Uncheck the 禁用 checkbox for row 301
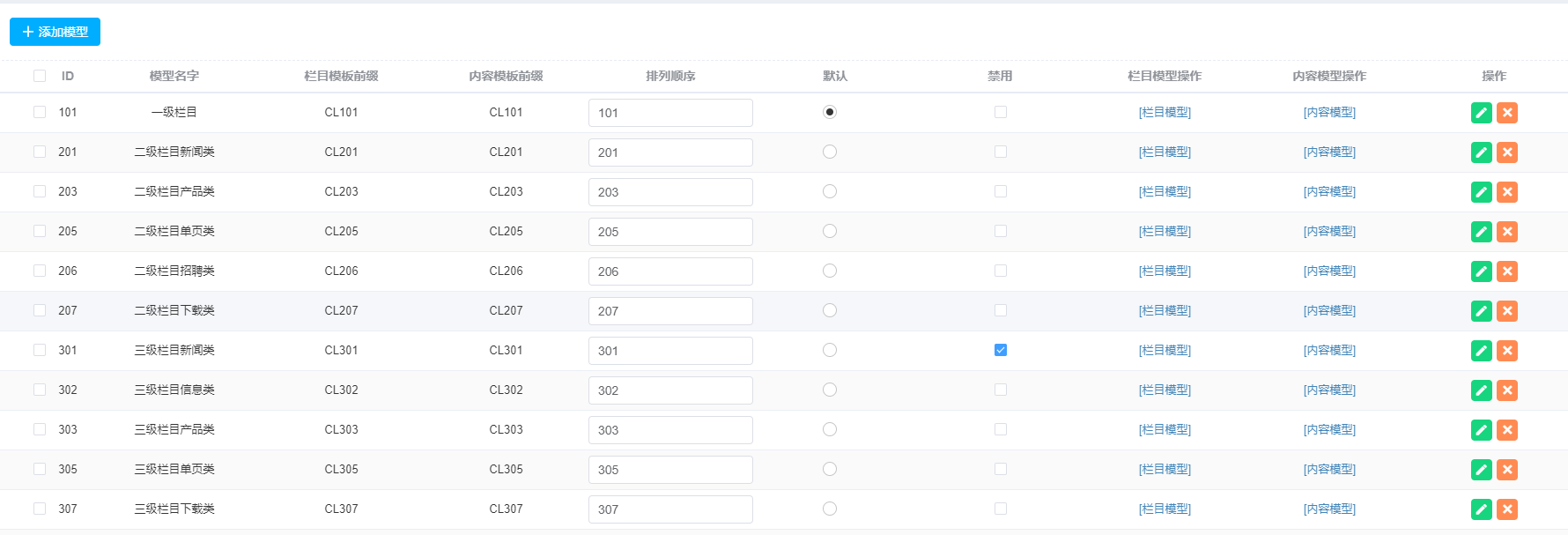Viewport: 1568px width, 535px height. pos(1001,350)
